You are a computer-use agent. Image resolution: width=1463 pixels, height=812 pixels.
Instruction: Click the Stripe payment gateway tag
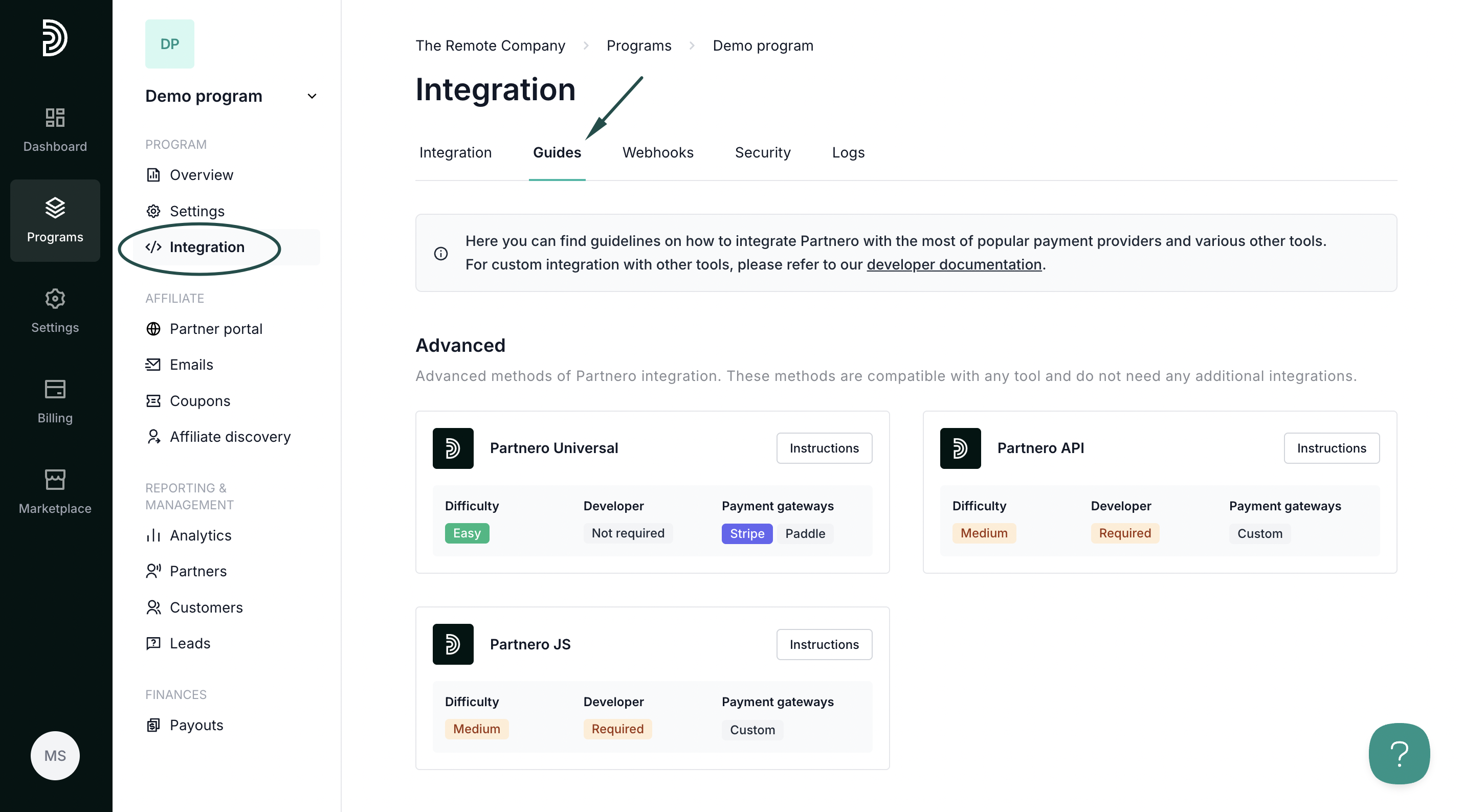746,533
